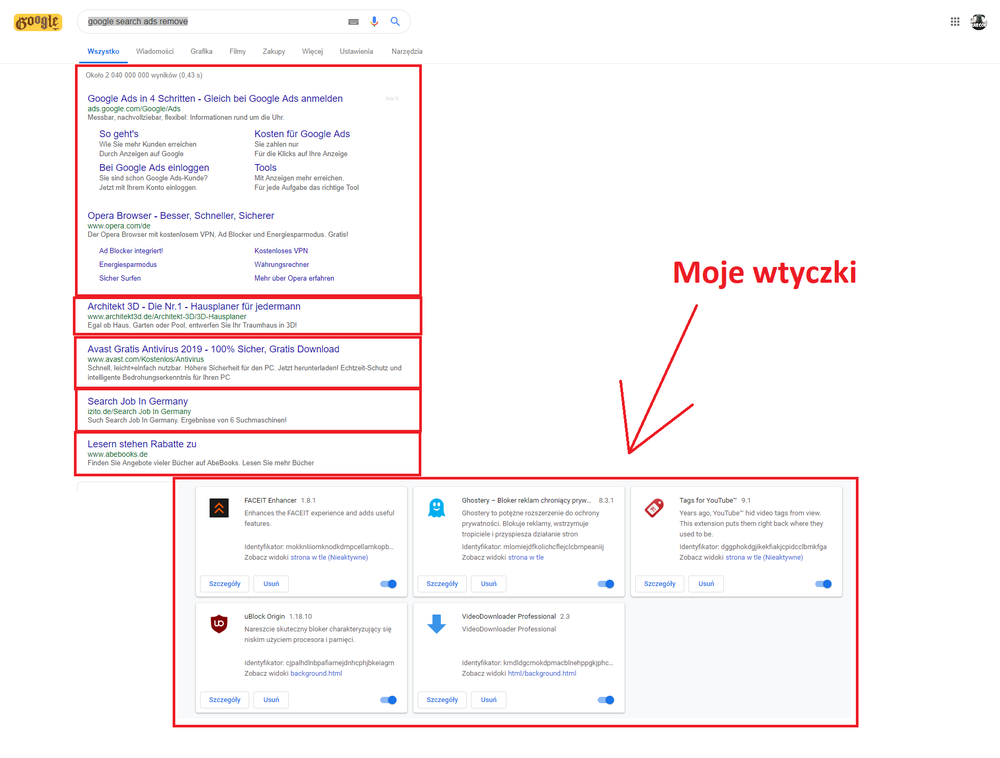Switch to the Wiadomości tab
Viewport: 1000px width, 758px height.
(x=155, y=52)
